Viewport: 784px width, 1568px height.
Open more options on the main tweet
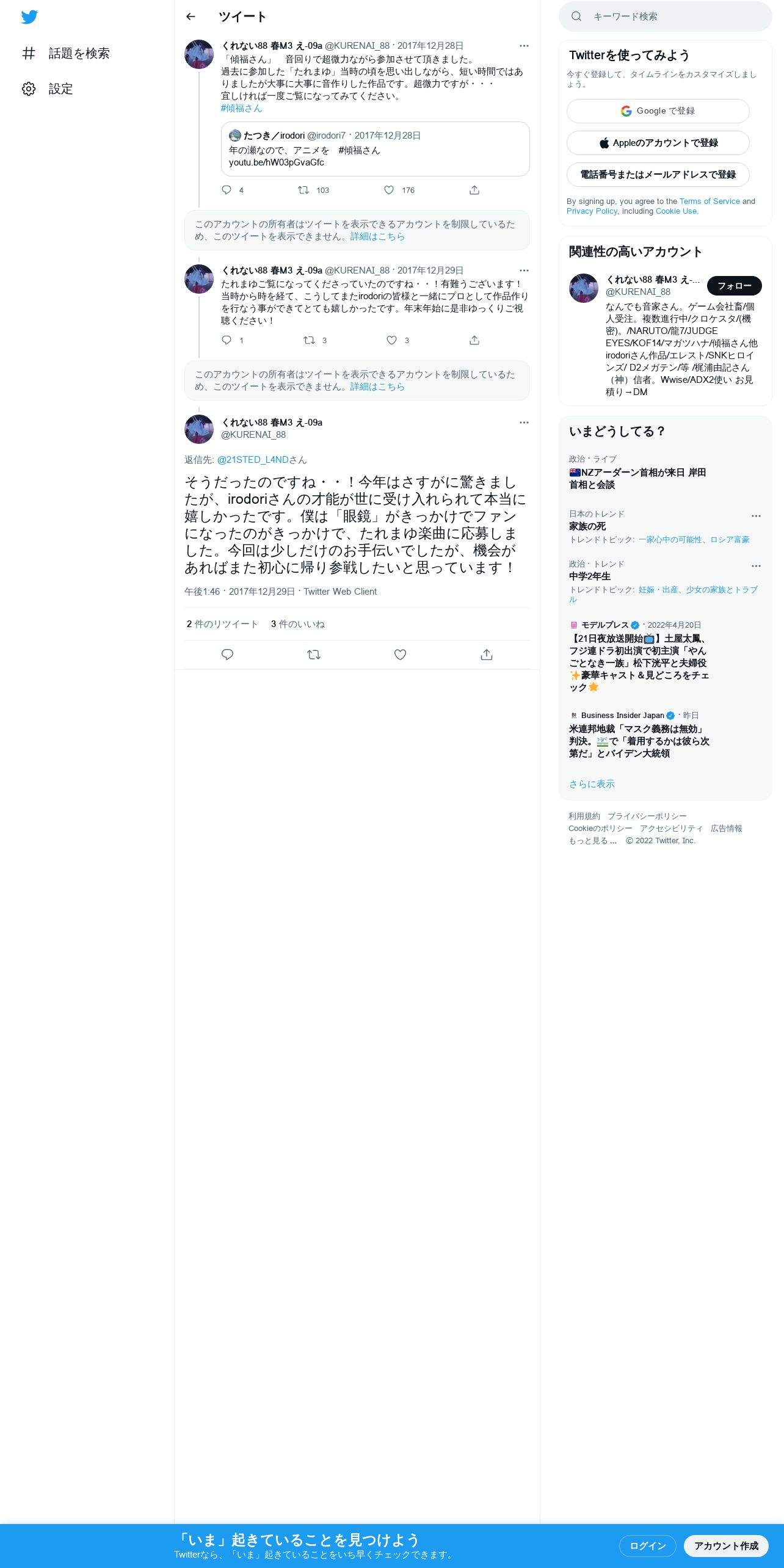click(x=524, y=423)
